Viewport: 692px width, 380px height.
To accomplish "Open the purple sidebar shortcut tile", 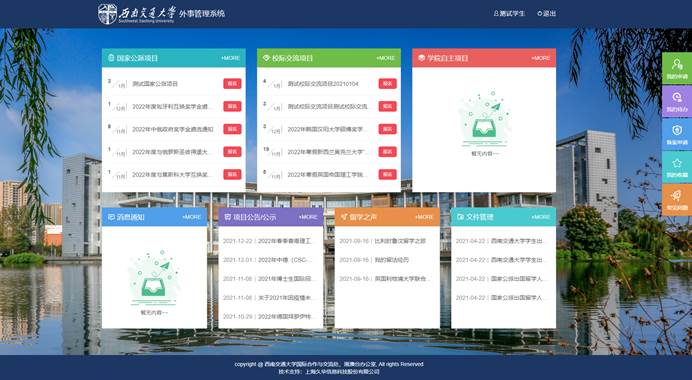I will [x=677, y=101].
